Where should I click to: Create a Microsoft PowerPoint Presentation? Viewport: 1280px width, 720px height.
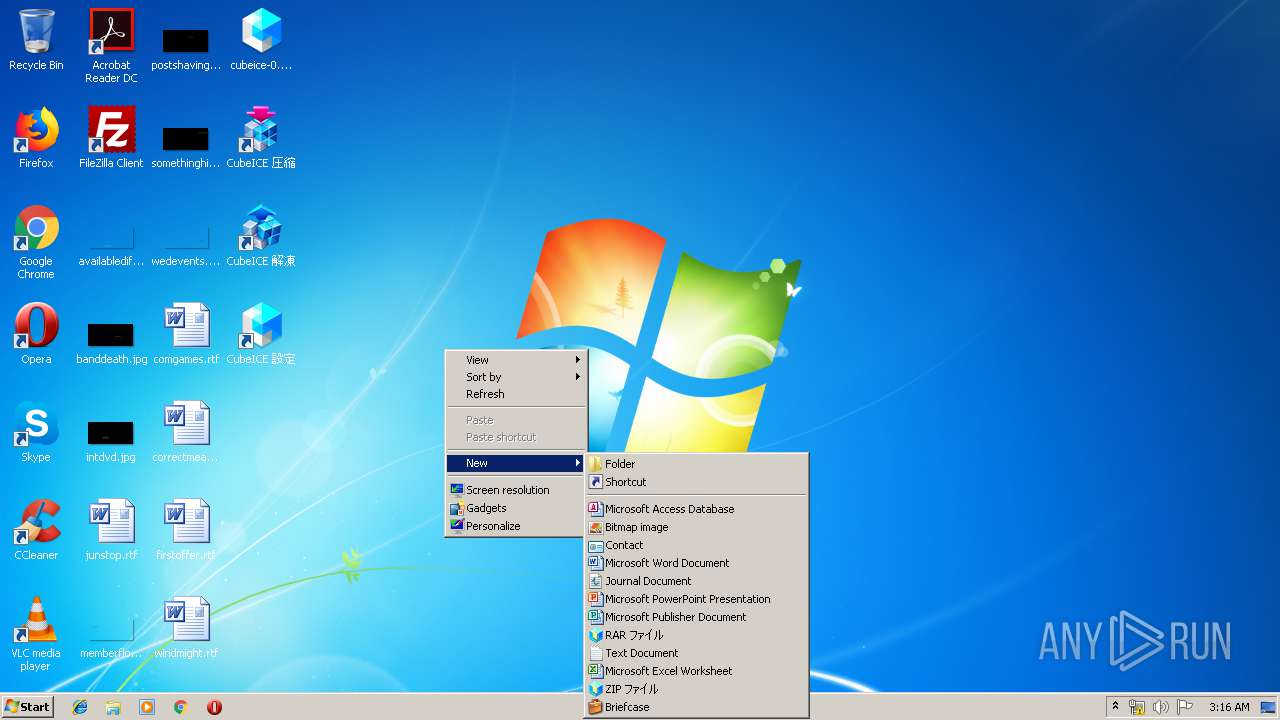(x=697, y=599)
